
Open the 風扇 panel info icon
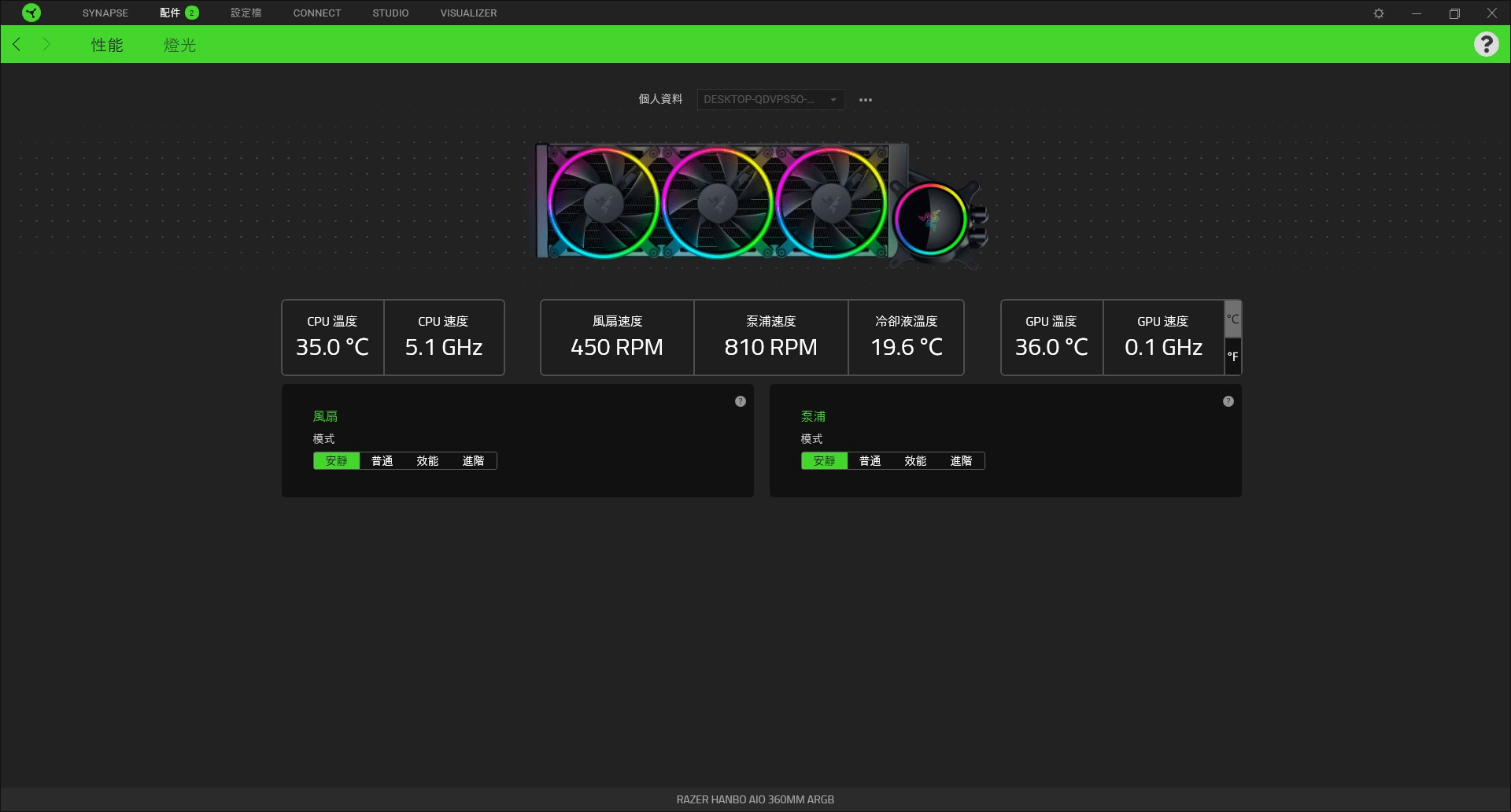click(x=741, y=401)
